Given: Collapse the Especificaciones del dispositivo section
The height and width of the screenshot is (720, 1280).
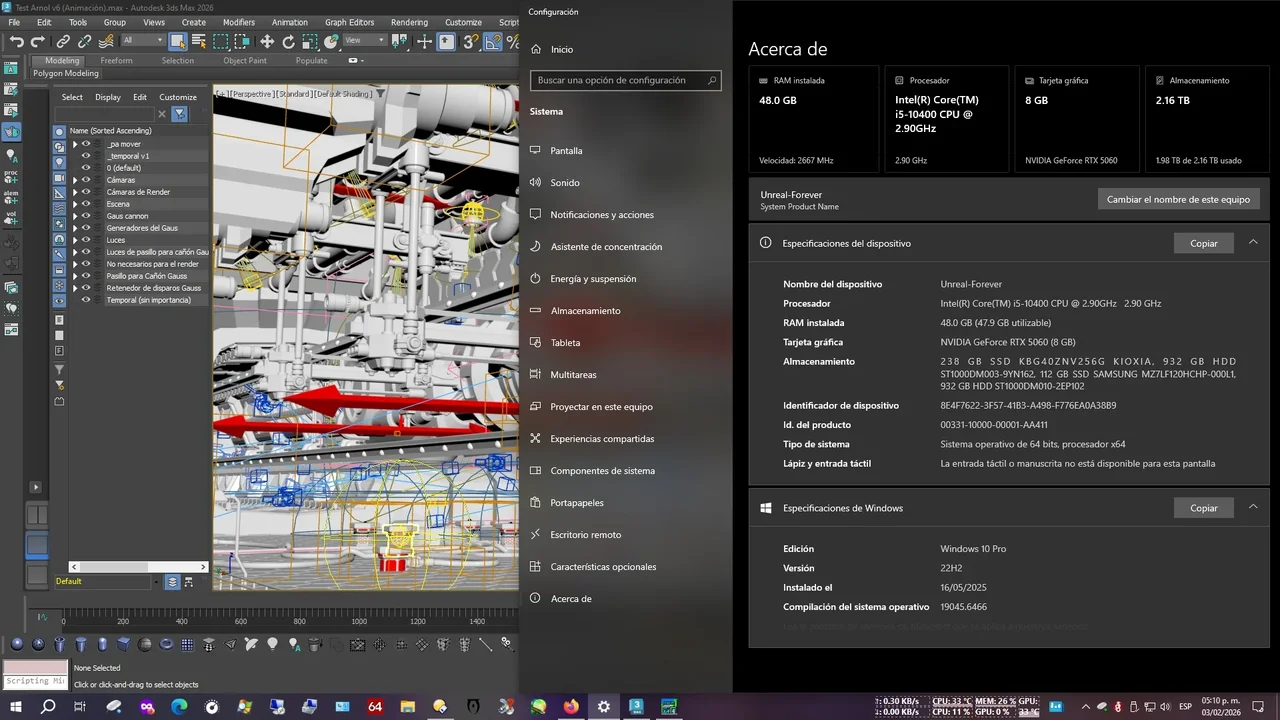Looking at the screenshot, I should (1253, 243).
